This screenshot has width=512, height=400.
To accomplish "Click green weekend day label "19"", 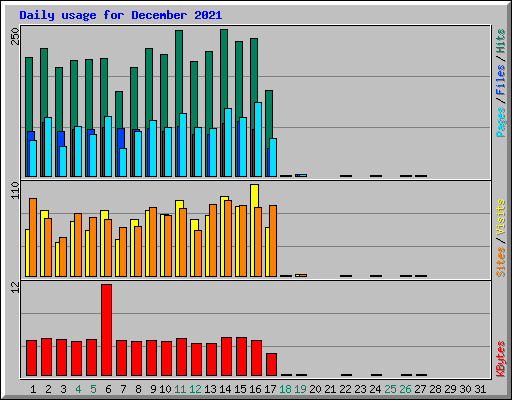I will pyautogui.click(x=300, y=389).
